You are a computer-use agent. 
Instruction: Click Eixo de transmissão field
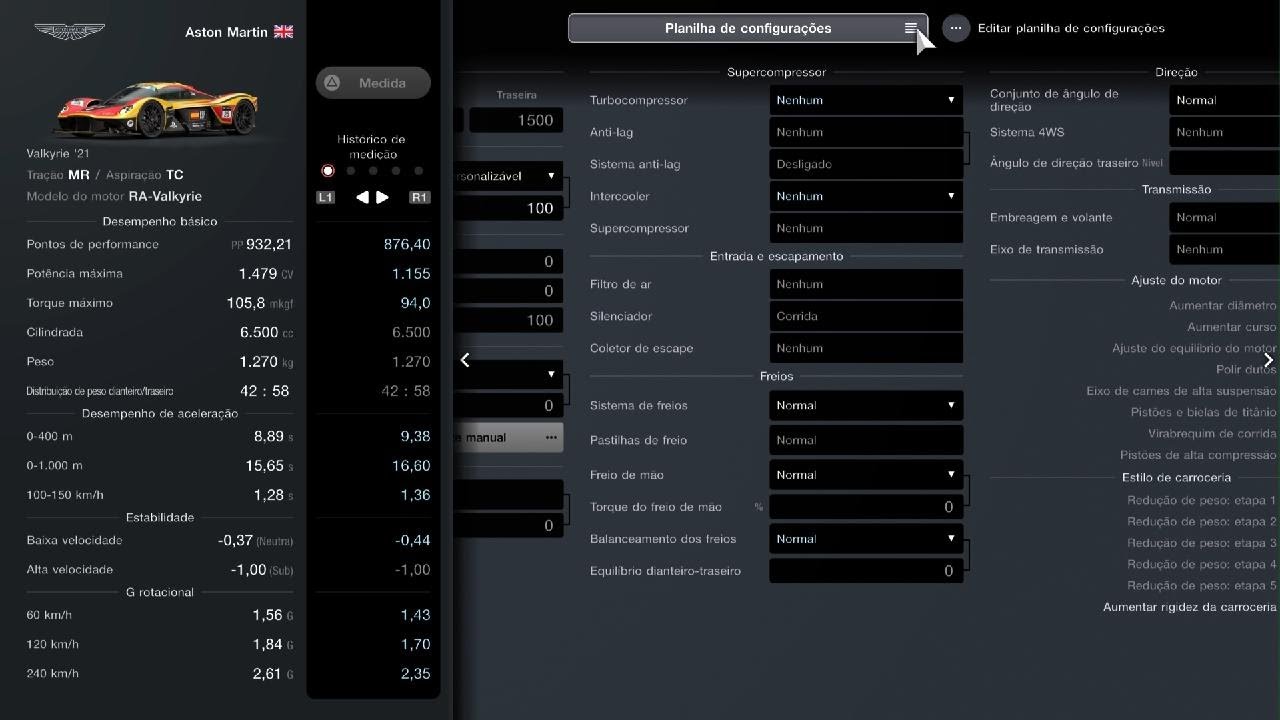tap(1224, 249)
